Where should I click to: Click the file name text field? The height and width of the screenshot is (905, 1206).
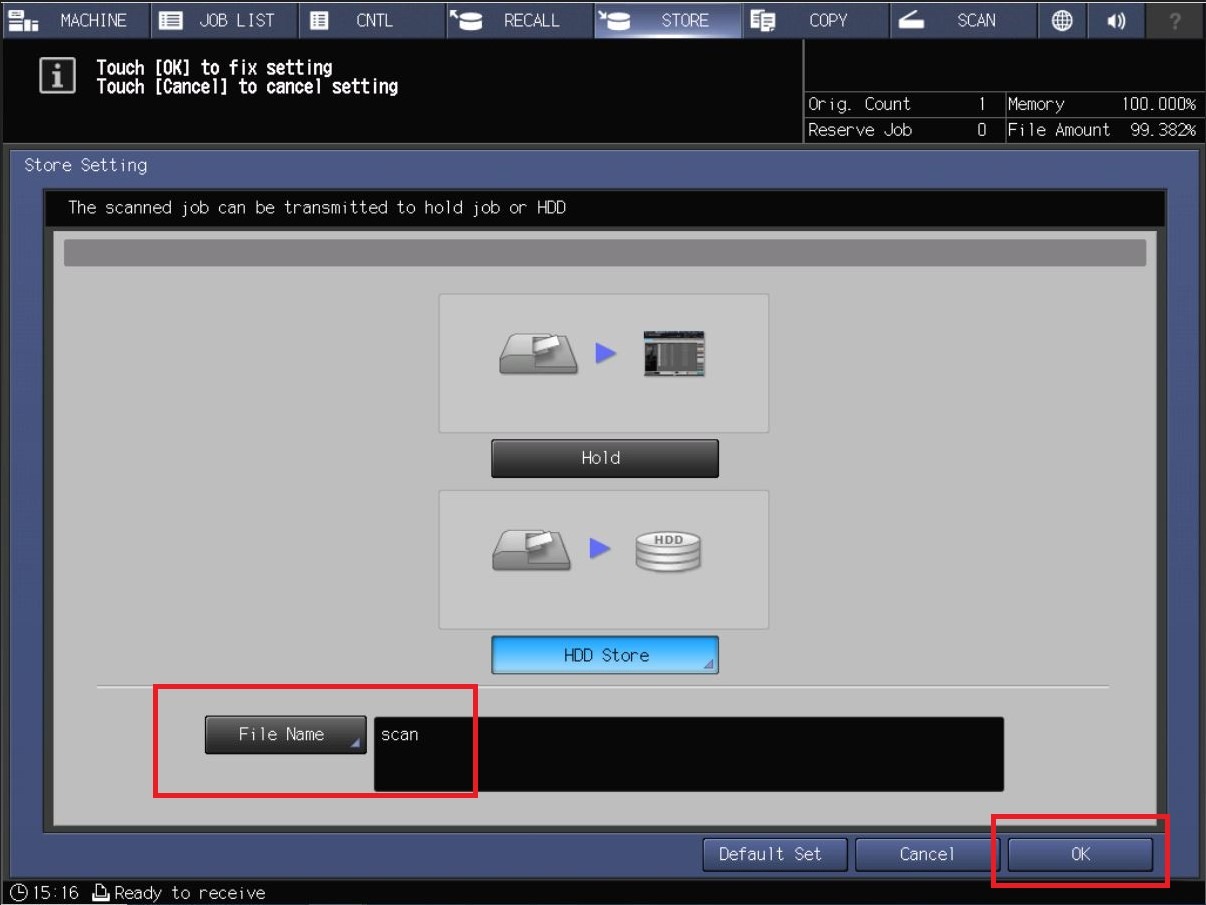(688, 754)
